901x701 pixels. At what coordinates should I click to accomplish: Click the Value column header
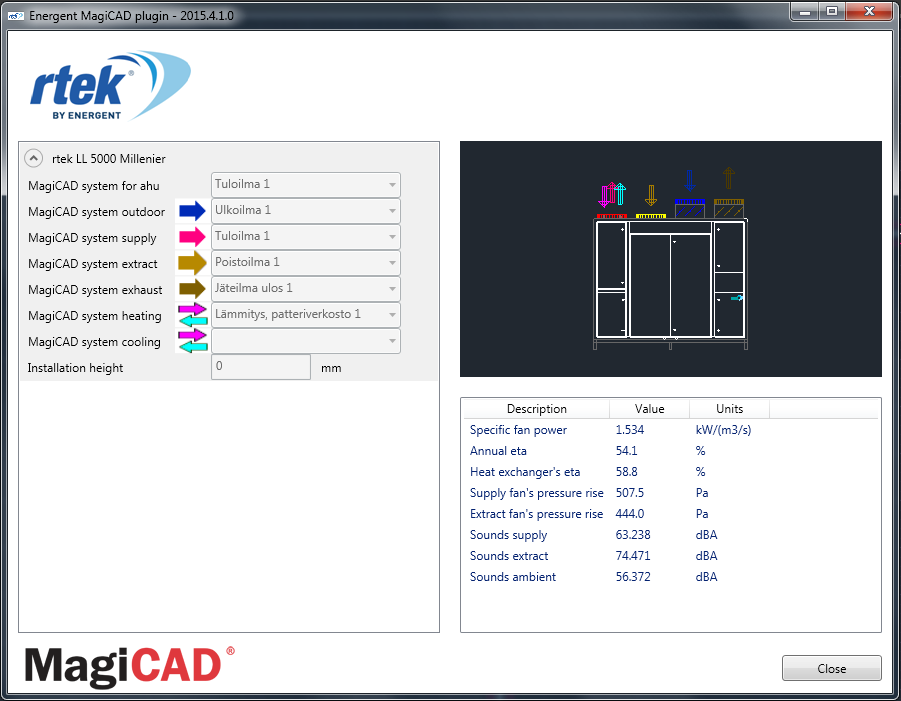[649, 409]
